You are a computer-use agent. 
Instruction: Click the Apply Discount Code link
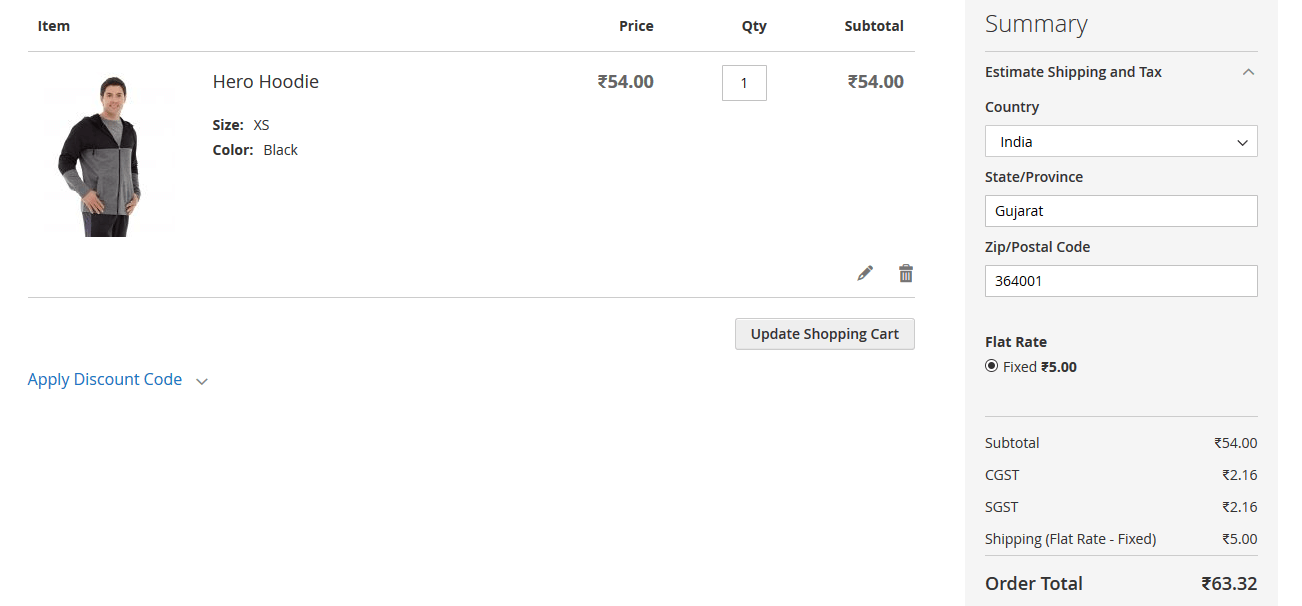coord(105,380)
